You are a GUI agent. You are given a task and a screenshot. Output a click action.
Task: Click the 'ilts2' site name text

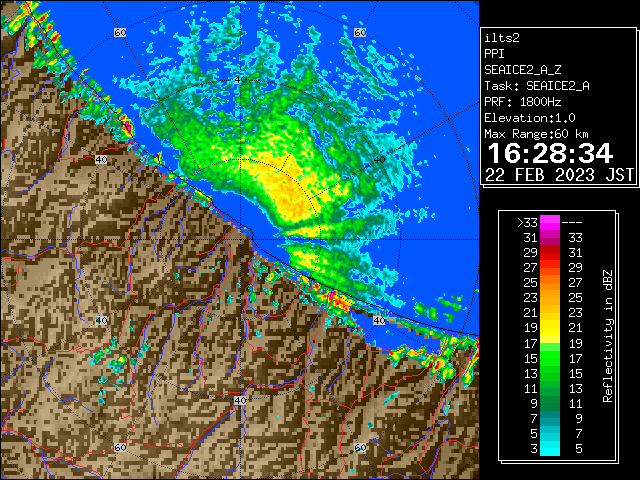(x=502, y=38)
